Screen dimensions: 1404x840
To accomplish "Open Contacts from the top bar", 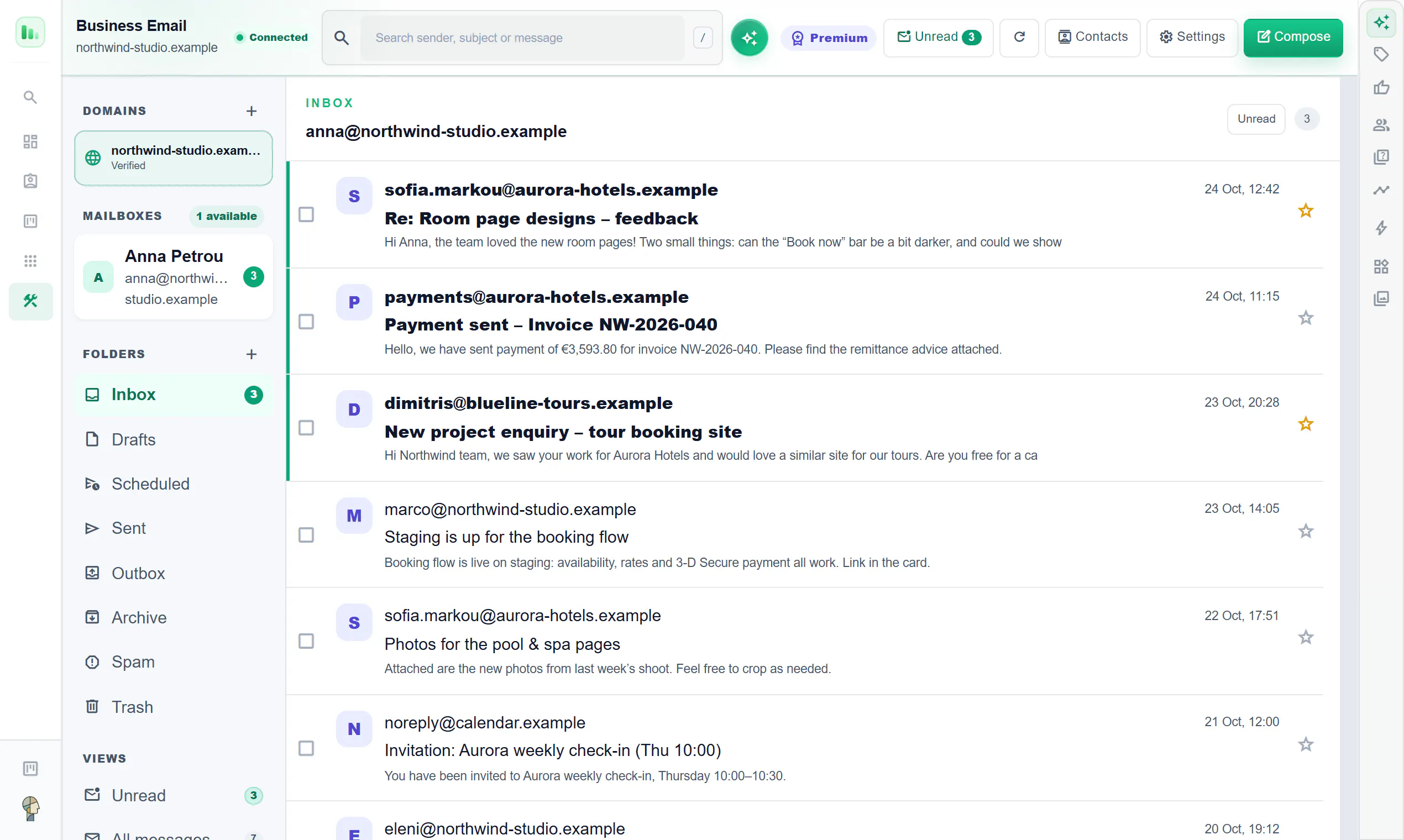I will pos(1092,38).
